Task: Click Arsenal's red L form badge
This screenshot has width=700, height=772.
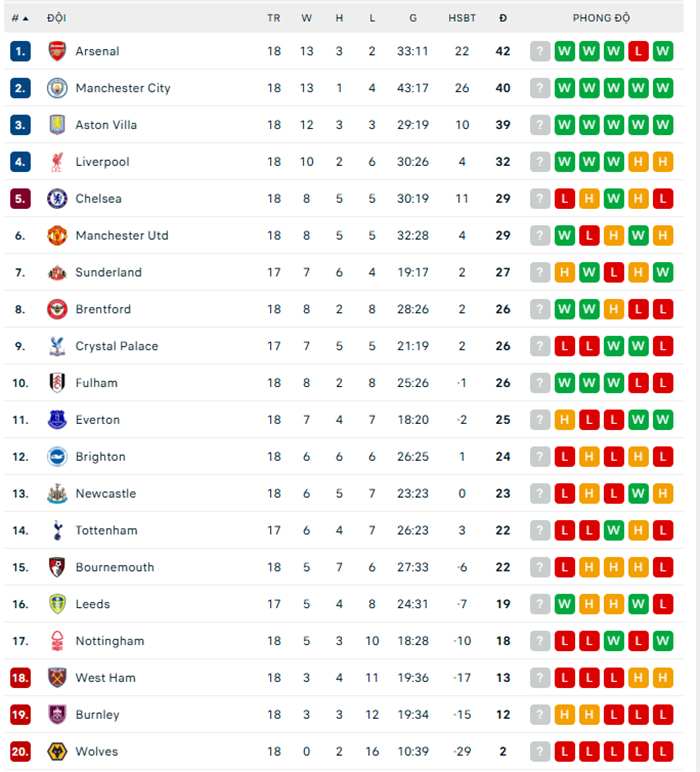Action: tap(638, 51)
